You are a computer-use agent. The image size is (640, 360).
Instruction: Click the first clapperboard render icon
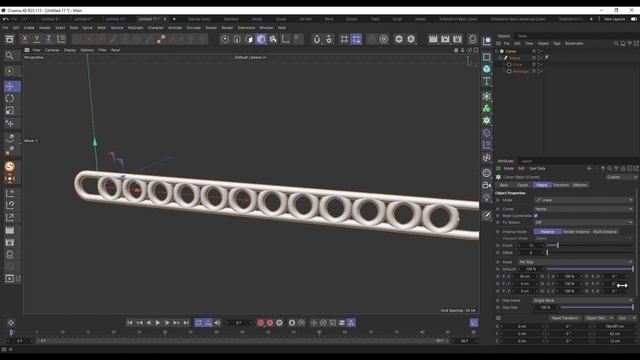tap(433, 39)
